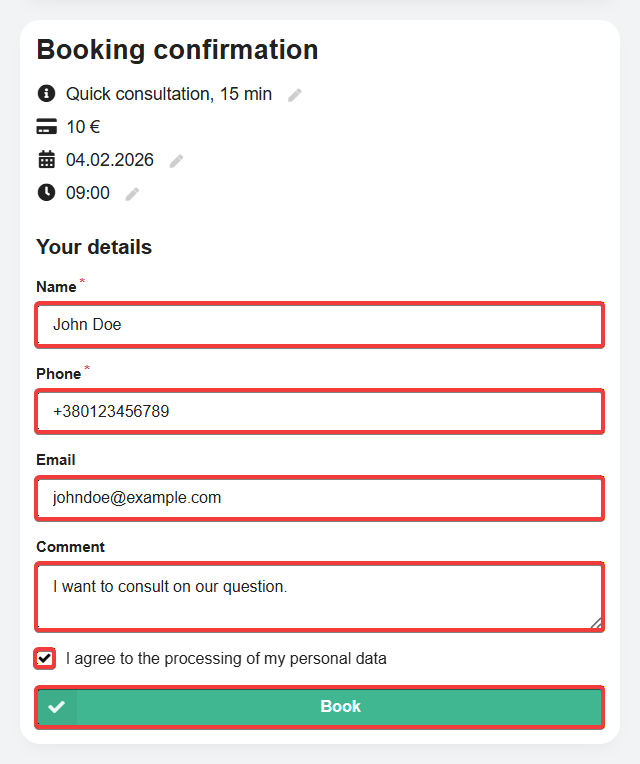This screenshot has width=640, height=764.
Task: Click the info icon beside Quick consultation
Action: (46, 93)
